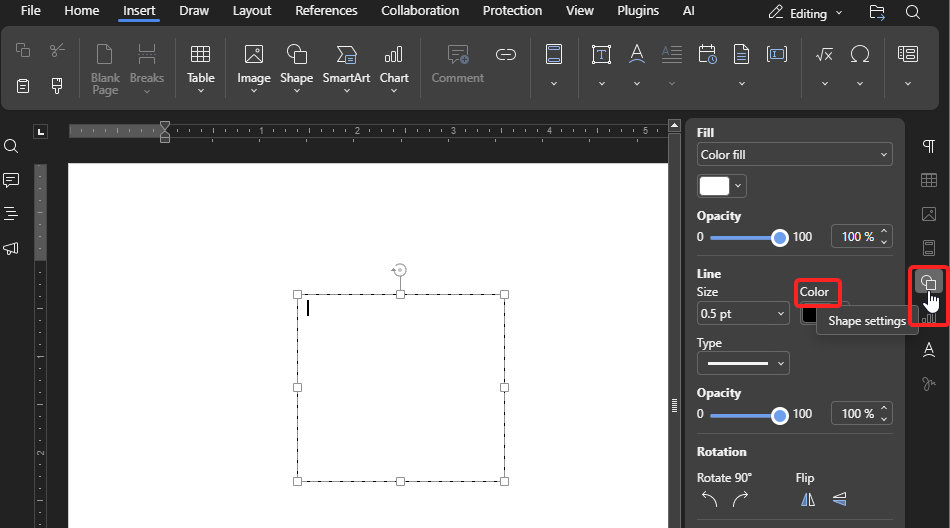950x528 pixels.
Task: Click the Omega symbol icon
Action: tap(859, 54)
